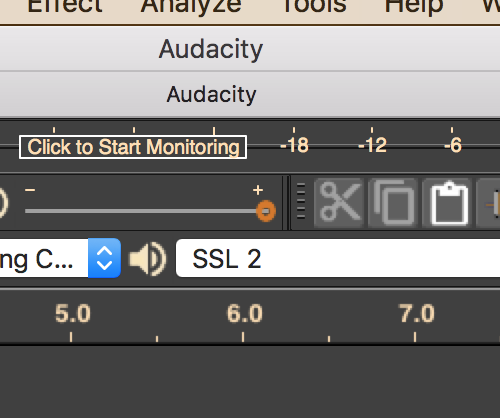Click to Start Monitoring in recording meter
Viewport: 500px width, 418px height.
pyautogui.click(x=133, y=147)
